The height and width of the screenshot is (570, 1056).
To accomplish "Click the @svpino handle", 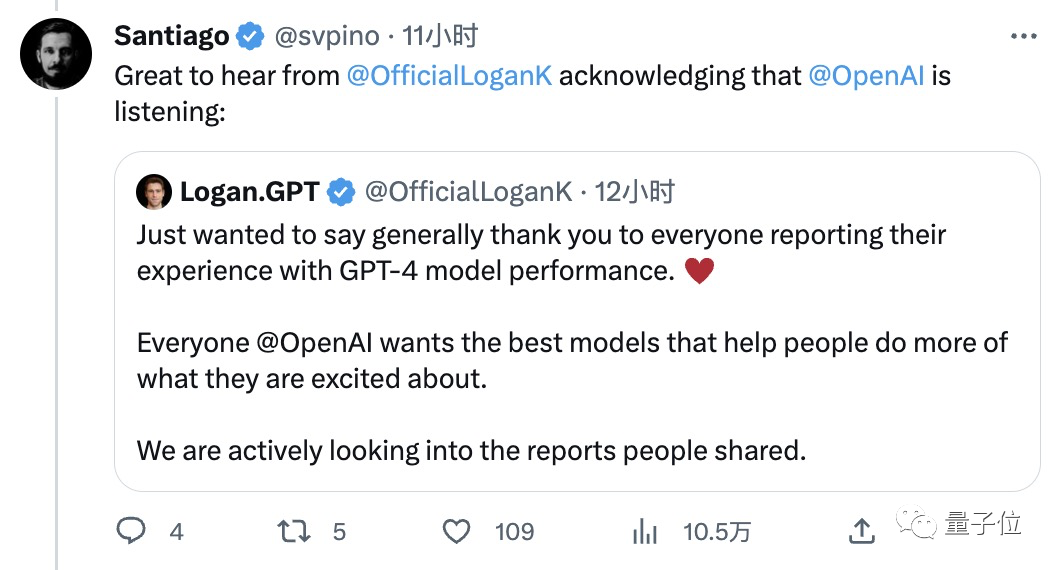I will tap(327, 37).
